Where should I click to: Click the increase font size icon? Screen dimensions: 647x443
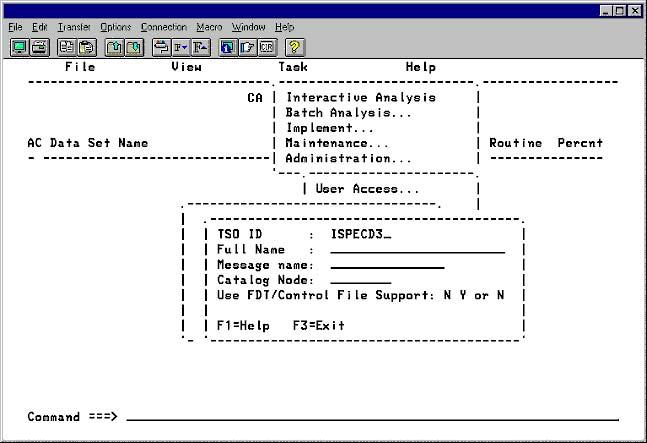pos(201,47)
